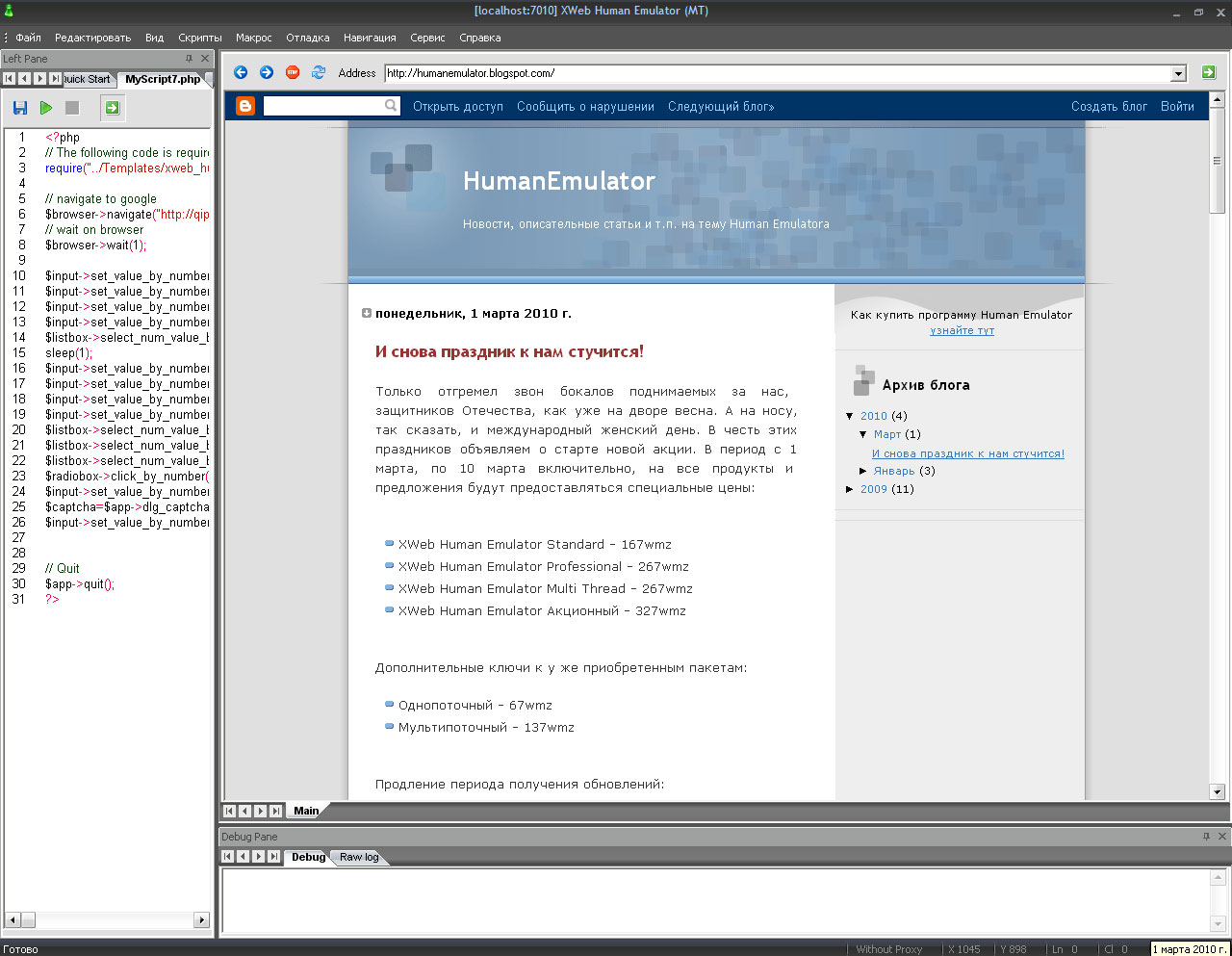Image resolution: width=1232 pixels, height=956 pixels.
Task: Expand the 2009 archive year
Action: 850,489
